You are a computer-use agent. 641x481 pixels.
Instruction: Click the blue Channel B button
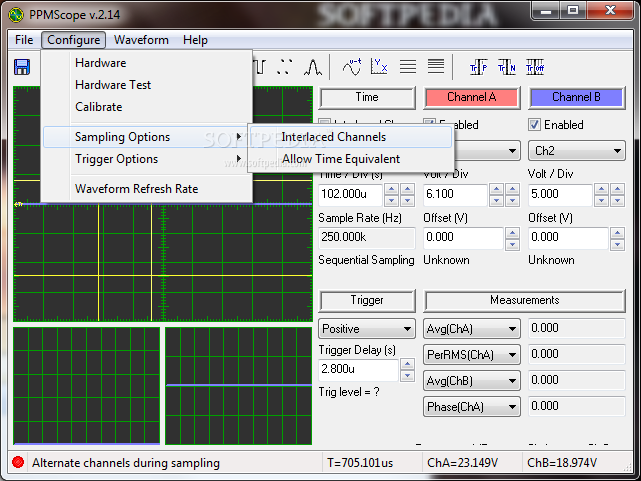(577, 97)
